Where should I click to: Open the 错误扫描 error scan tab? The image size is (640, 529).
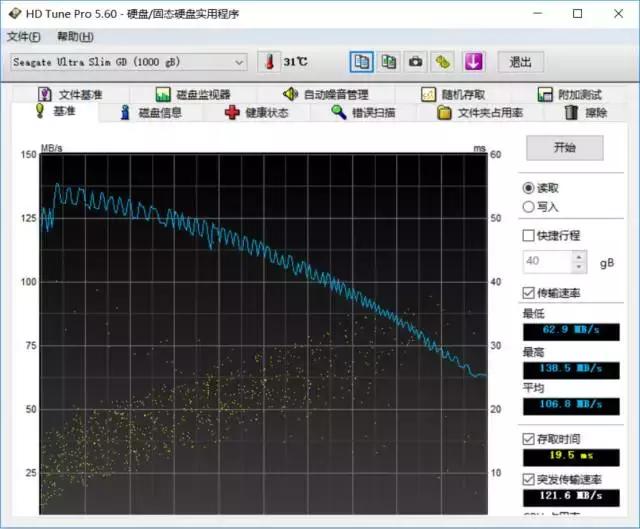(x=363, y=113)
